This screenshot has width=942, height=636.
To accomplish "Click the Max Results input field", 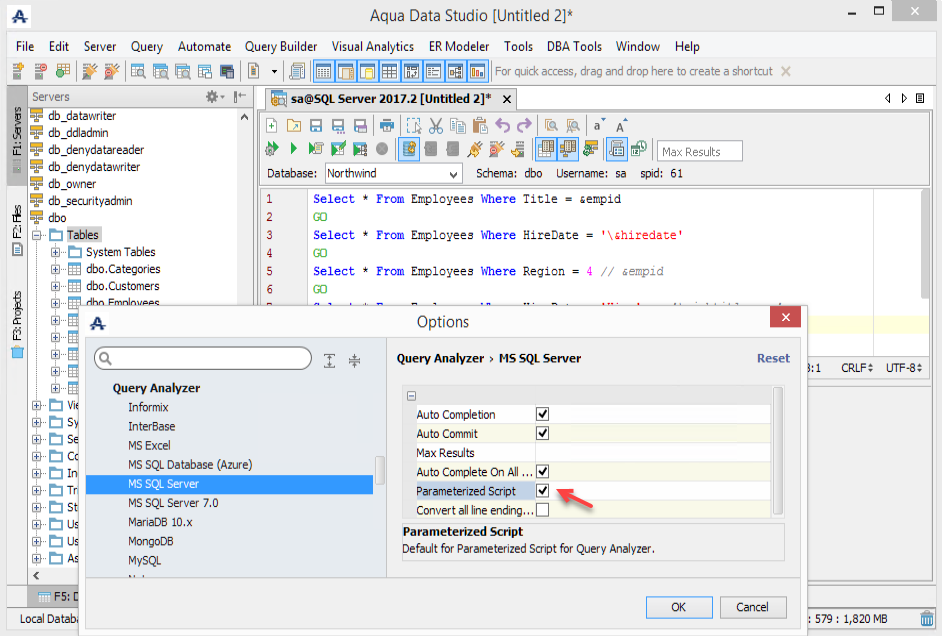I will click(x=700, y=151).
